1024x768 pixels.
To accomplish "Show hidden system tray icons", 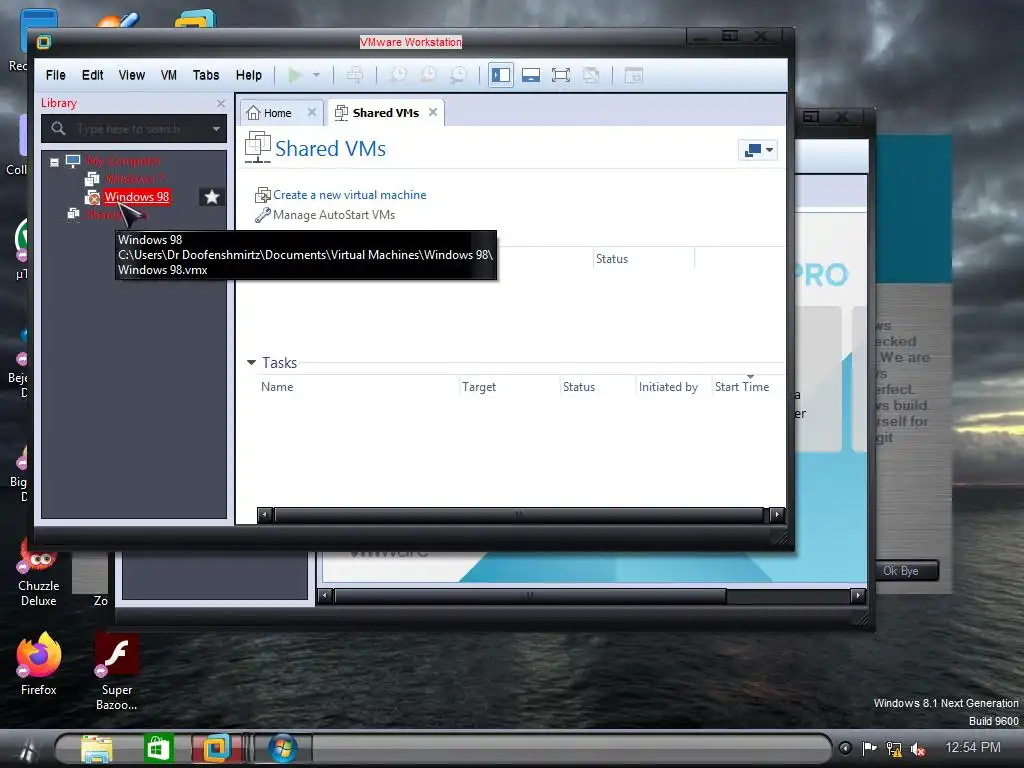I will click(x=845, y=748).
